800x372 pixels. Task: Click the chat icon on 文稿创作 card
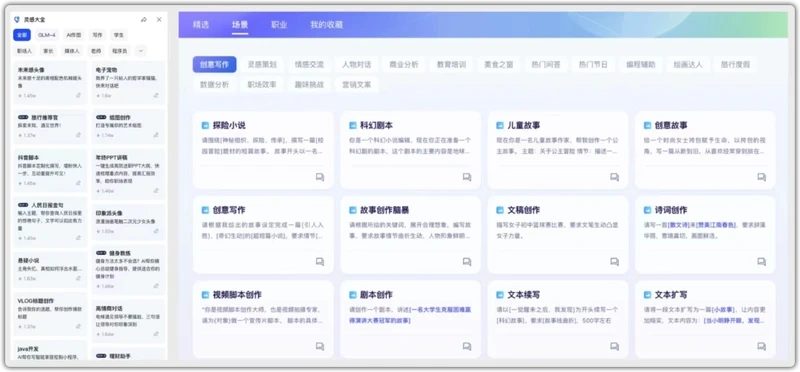click(614, 262)
